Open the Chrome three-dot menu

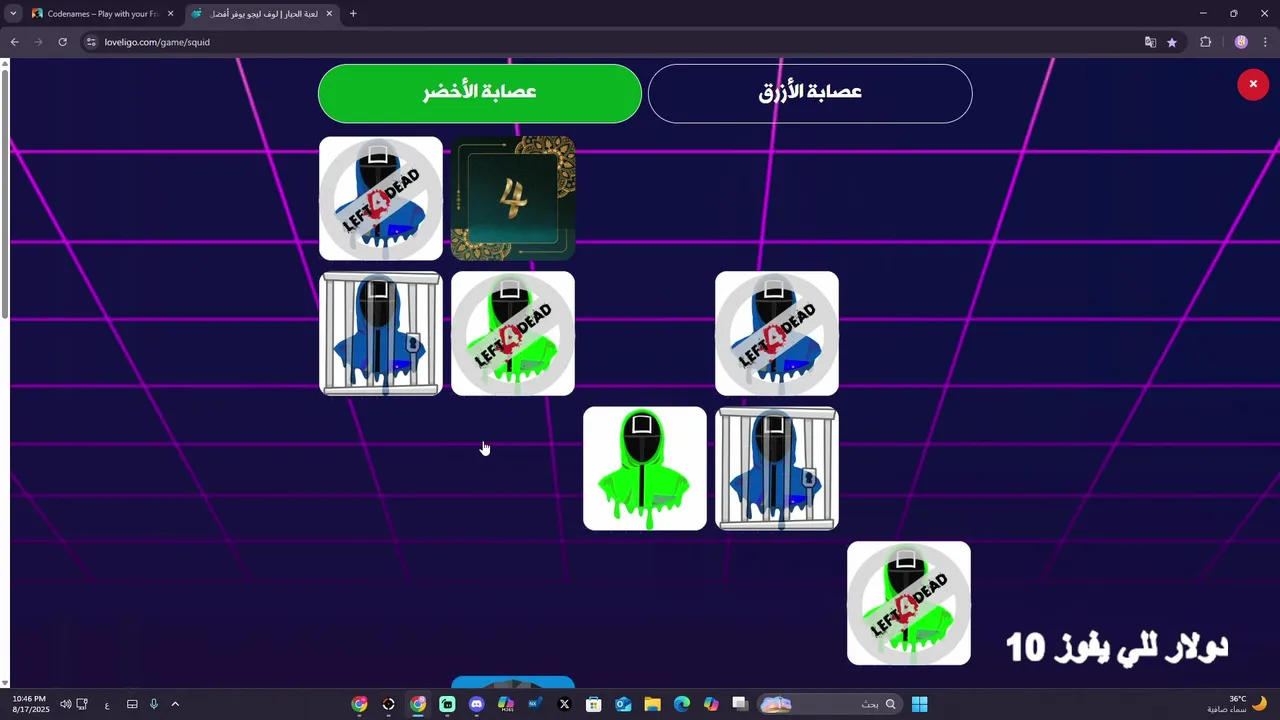tap(1265, 42)
